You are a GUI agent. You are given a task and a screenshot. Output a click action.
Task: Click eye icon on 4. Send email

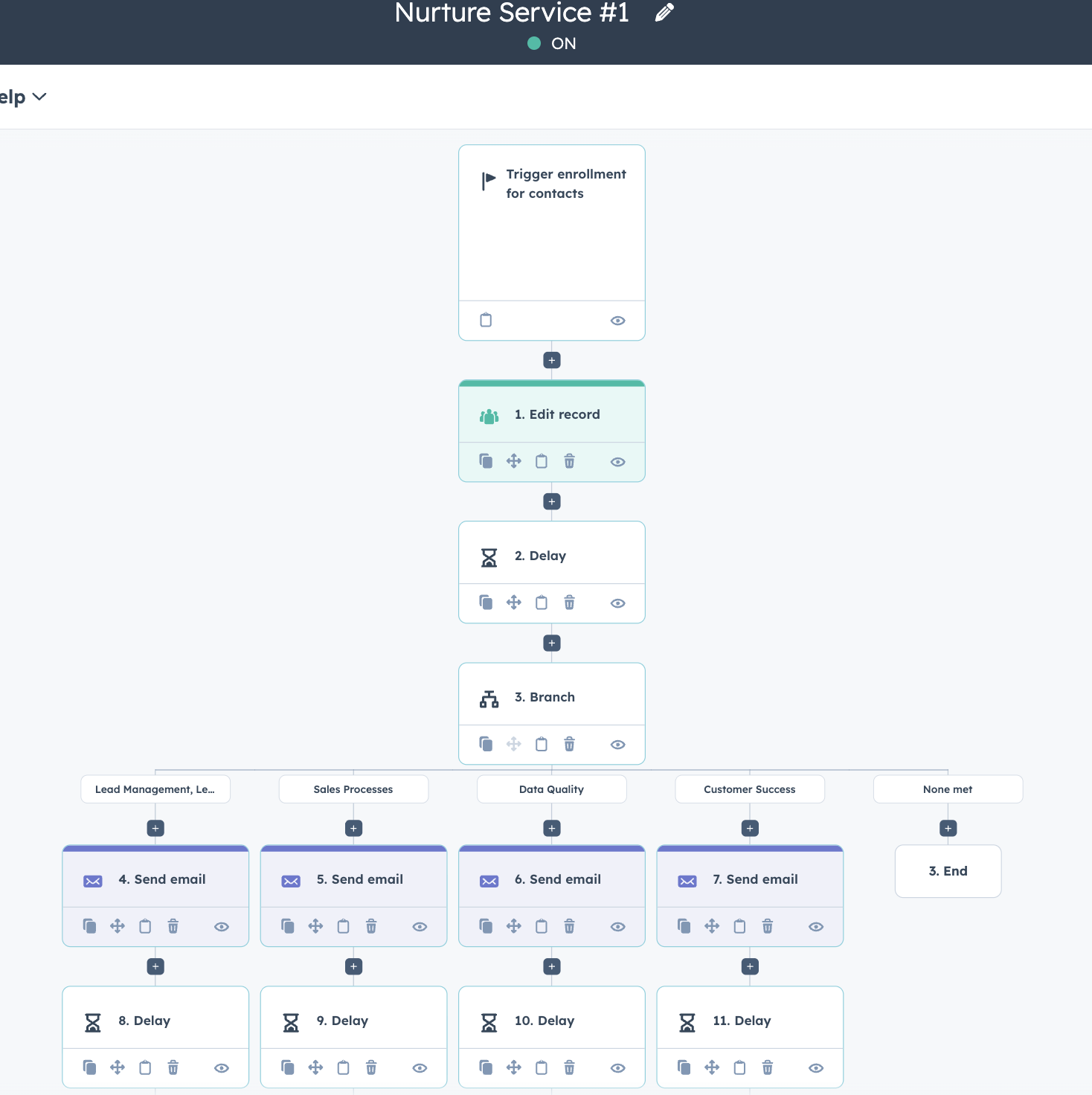(x=222, y=927)
